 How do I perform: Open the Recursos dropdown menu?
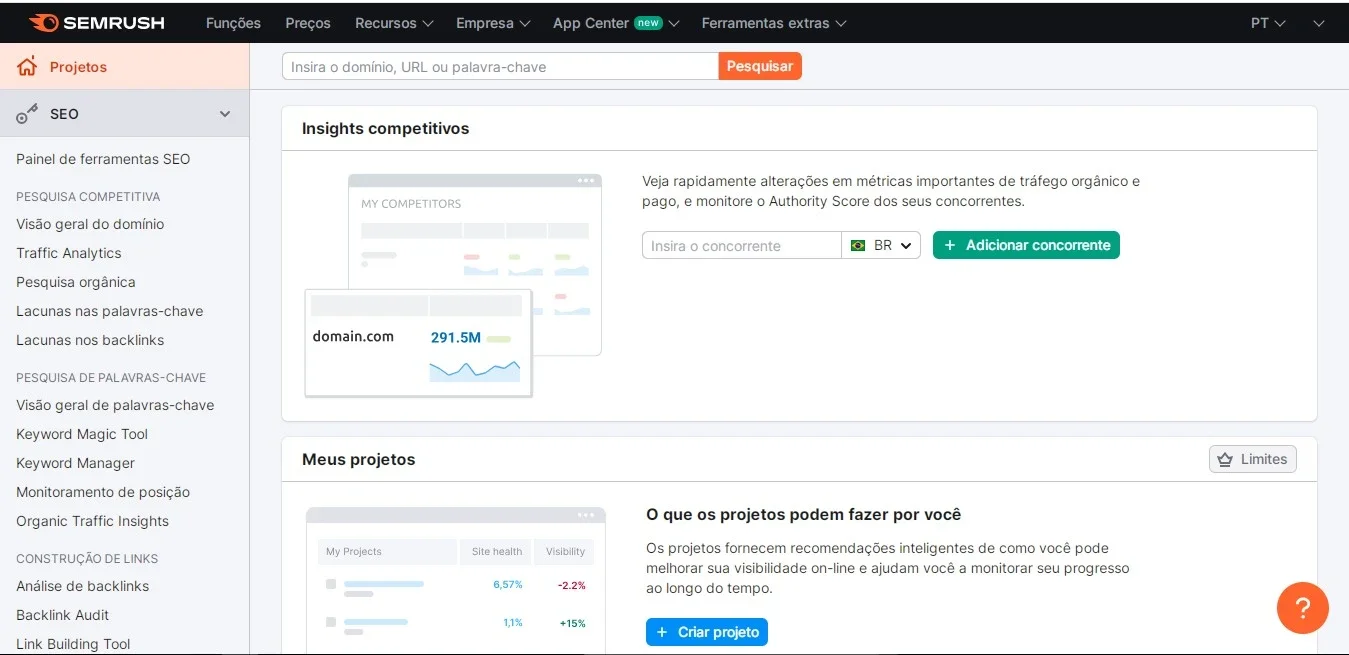394,23
